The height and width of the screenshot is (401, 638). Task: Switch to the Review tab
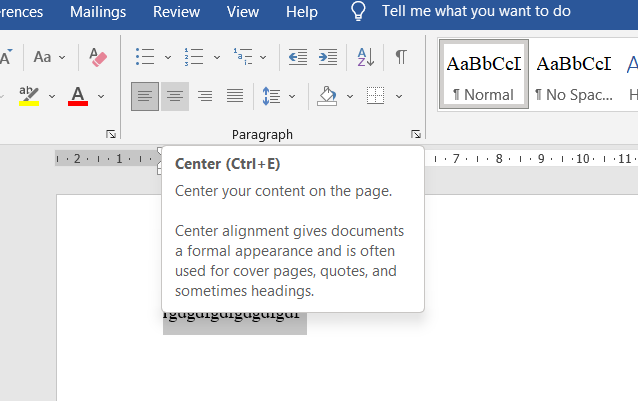pyautogui.click(x=176, y=12)
